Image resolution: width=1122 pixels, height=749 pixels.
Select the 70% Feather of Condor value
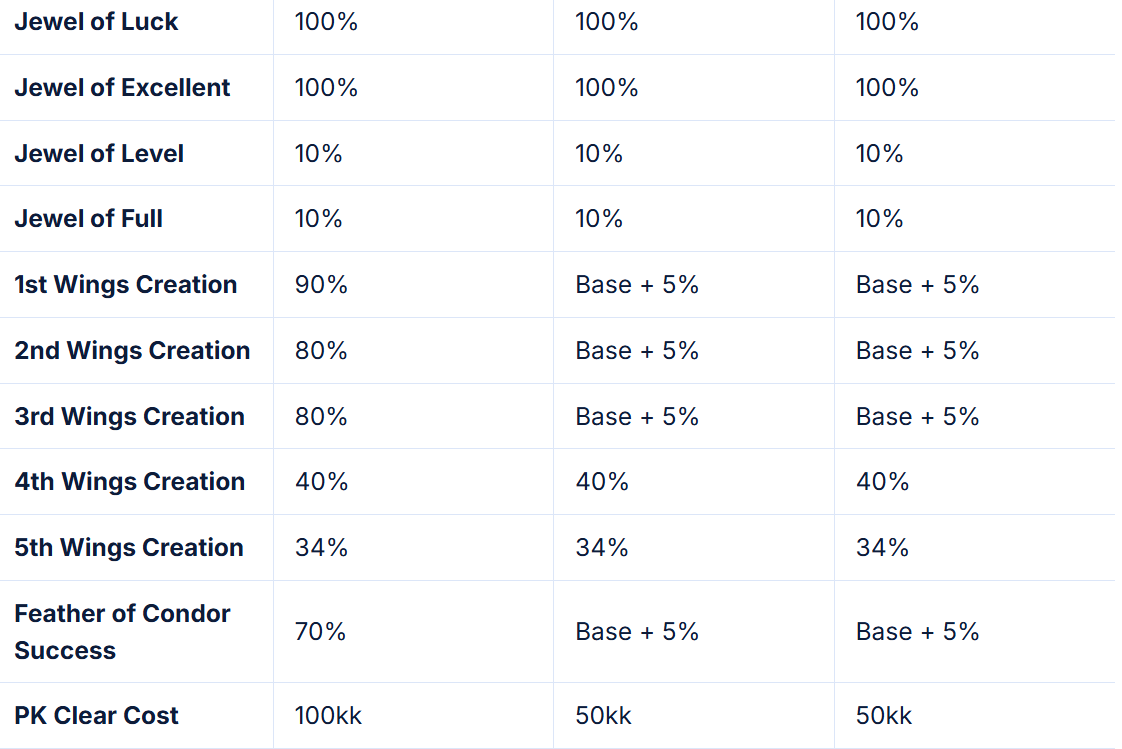[x=320, y=632]
